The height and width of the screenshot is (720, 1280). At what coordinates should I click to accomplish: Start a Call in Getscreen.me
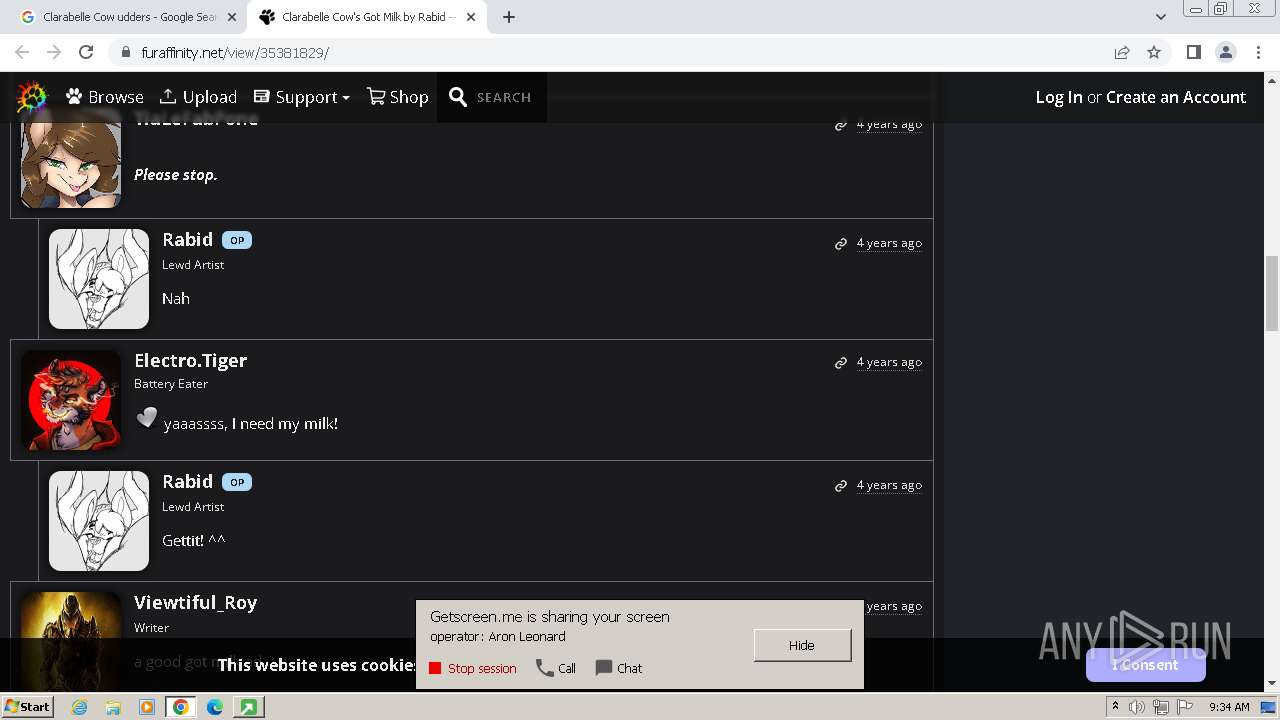pyautogui.click(x=556, y=668)
